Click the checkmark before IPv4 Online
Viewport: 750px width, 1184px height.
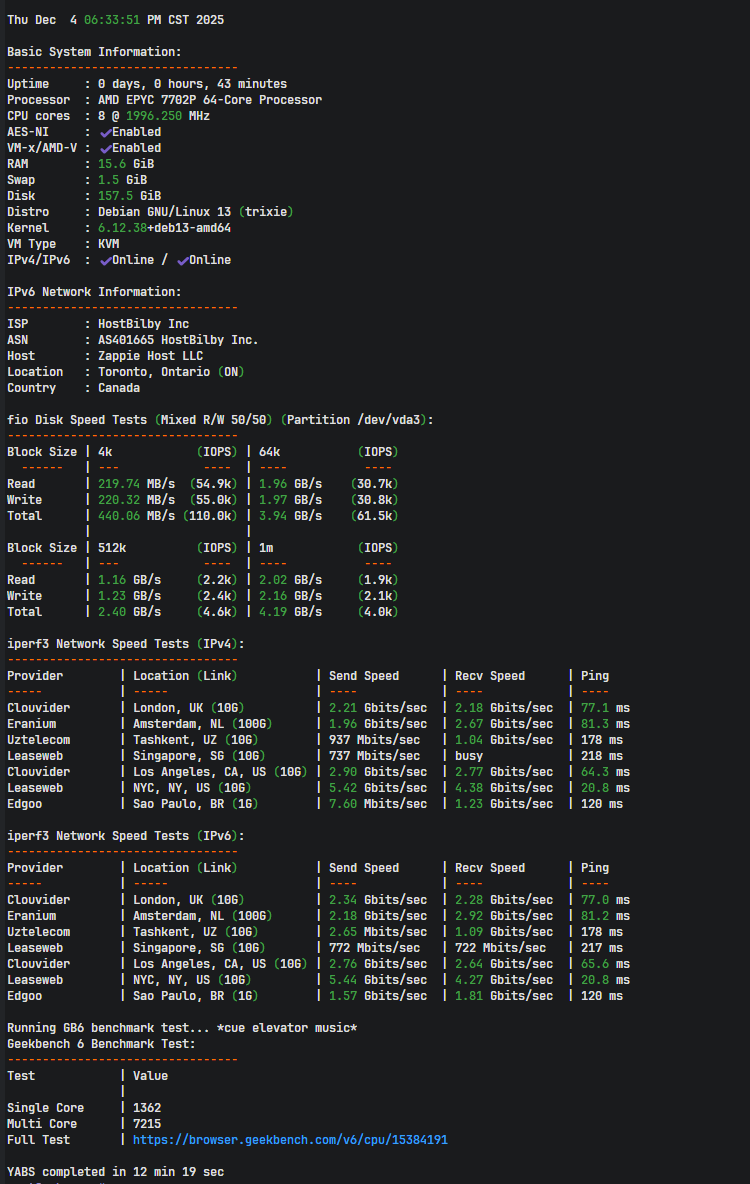coord(105,260)
